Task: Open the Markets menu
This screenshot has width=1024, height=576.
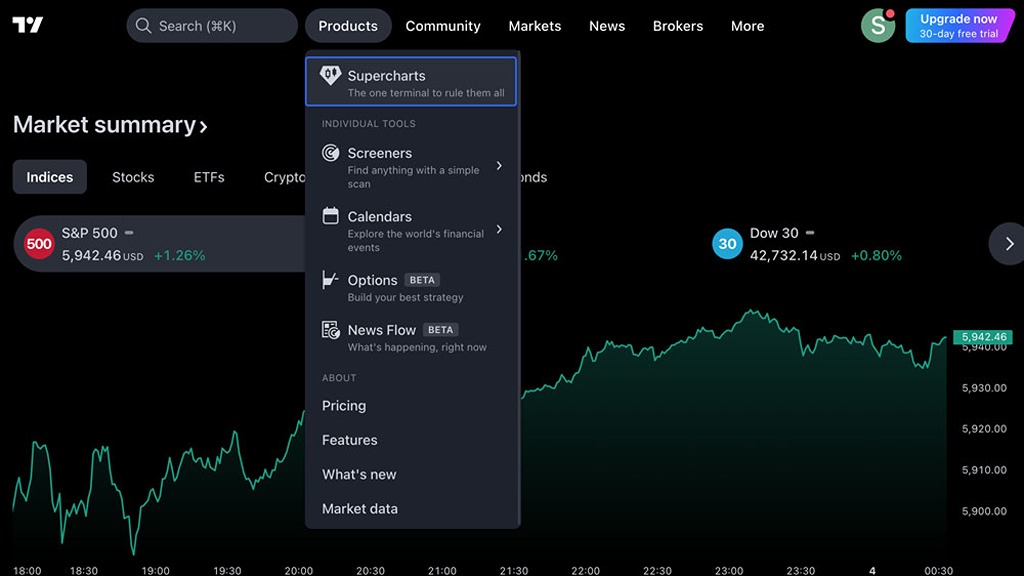Action: 535,25
